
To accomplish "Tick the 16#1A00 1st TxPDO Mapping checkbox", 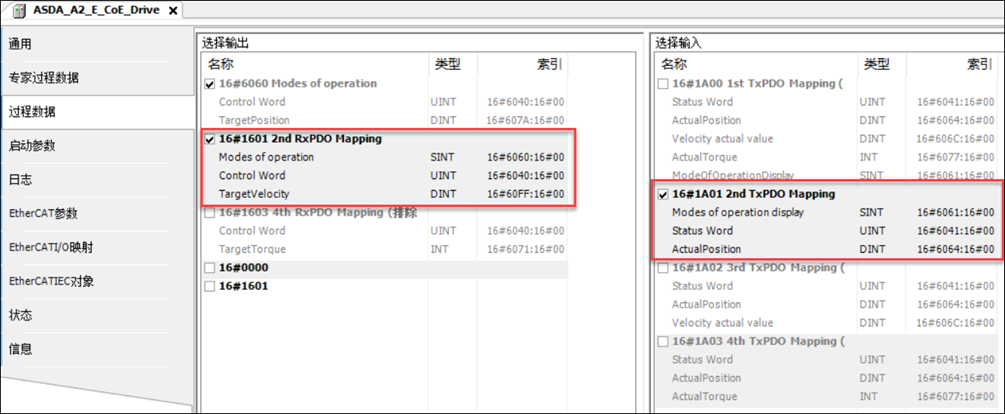I will (x=663, y=83).
